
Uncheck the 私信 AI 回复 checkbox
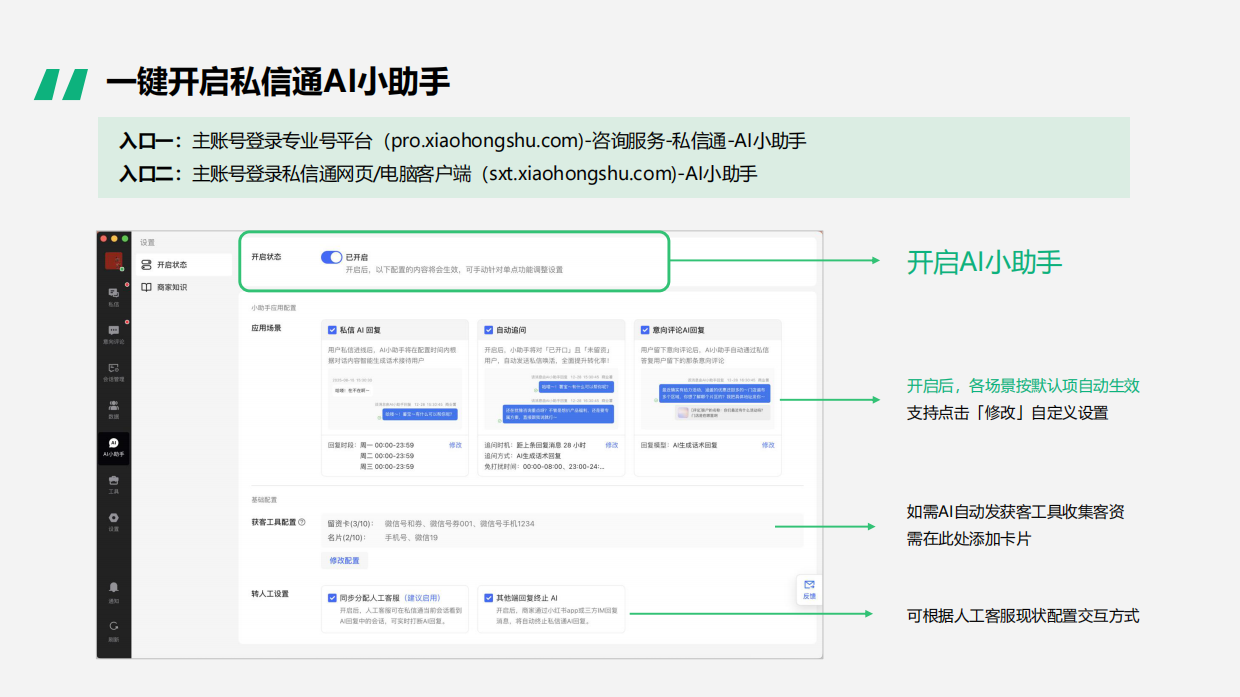pos(332,329)
